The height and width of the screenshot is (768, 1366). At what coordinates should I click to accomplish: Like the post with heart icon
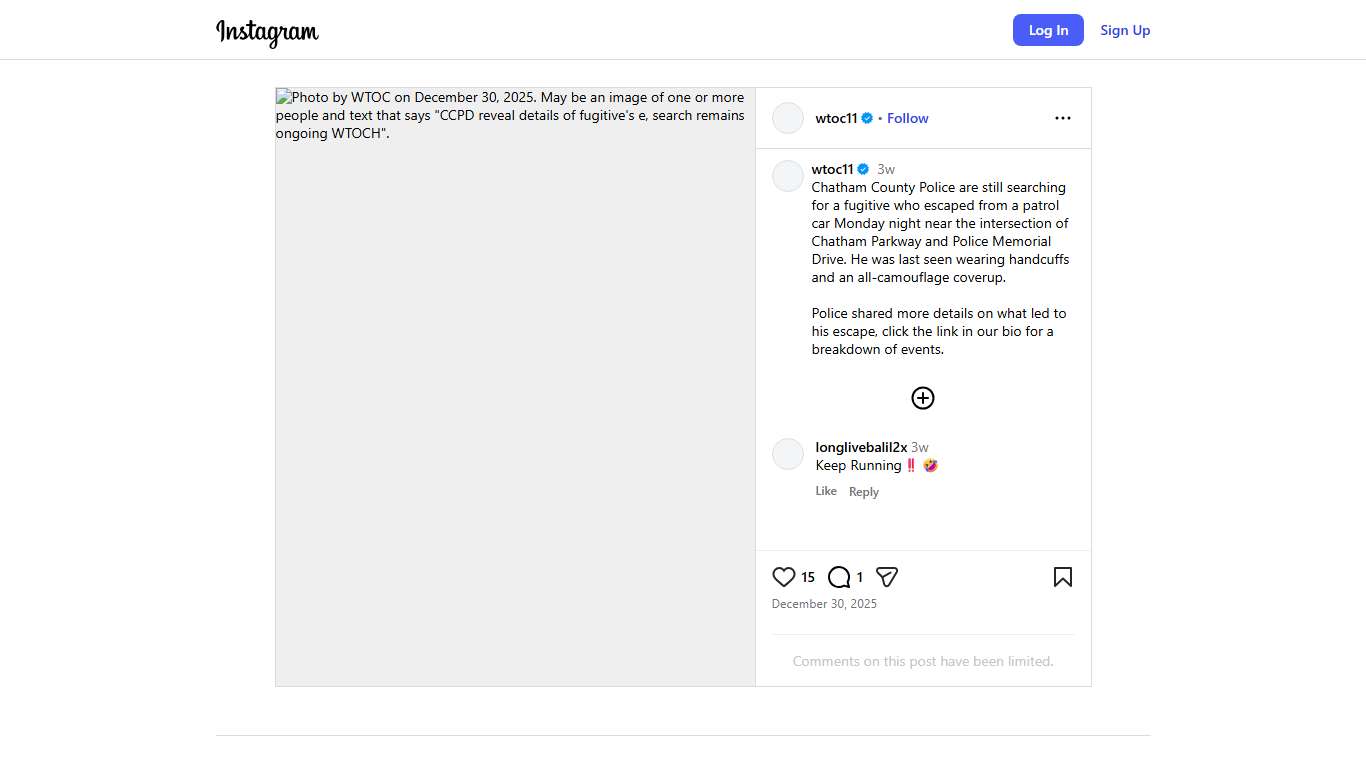coord(784,577)
